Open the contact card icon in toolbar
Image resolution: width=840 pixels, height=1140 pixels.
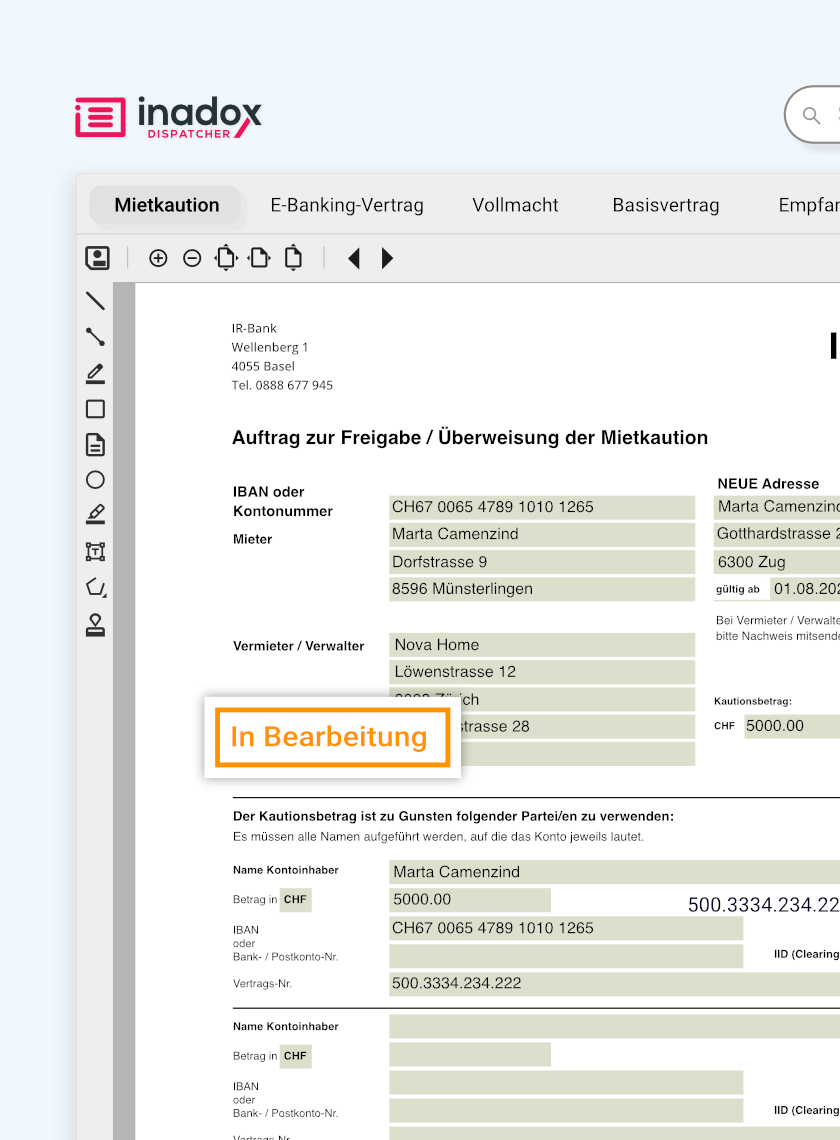[97, 257]
